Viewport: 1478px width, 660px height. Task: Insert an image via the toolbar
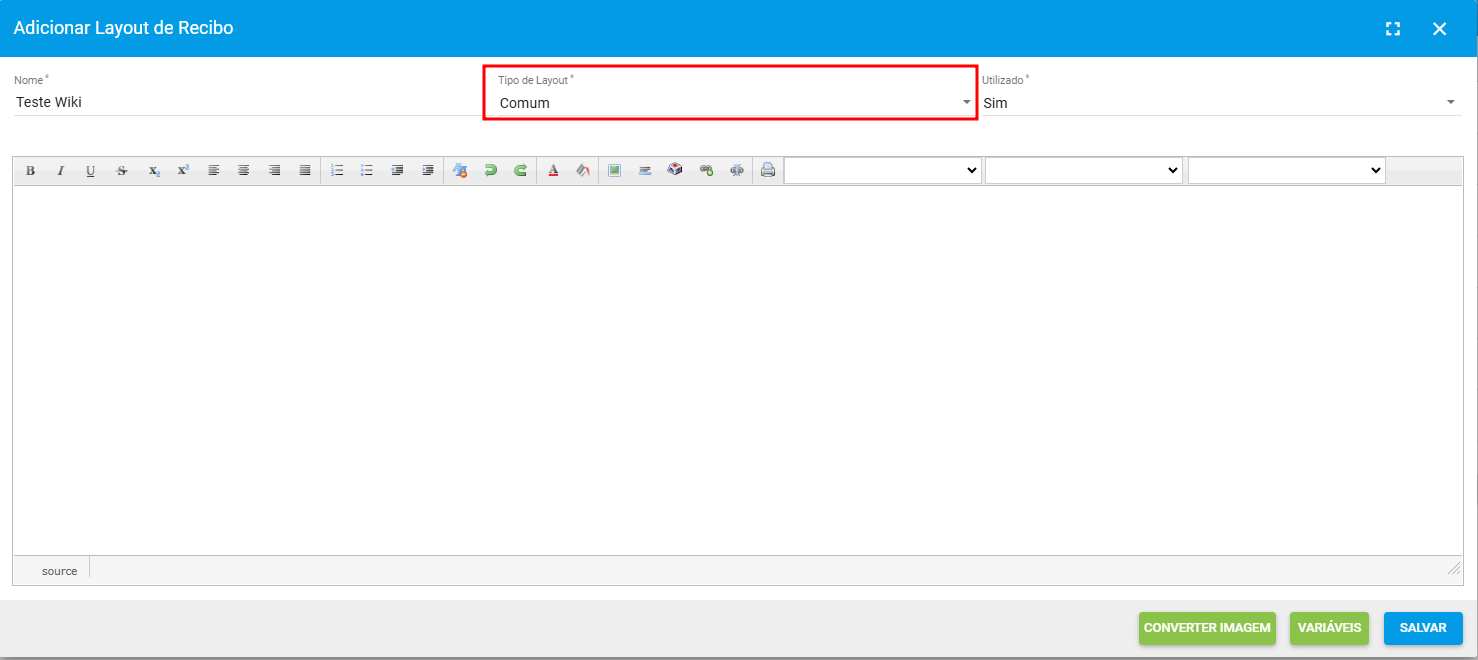pyautogui.click(x=614, y=171)
